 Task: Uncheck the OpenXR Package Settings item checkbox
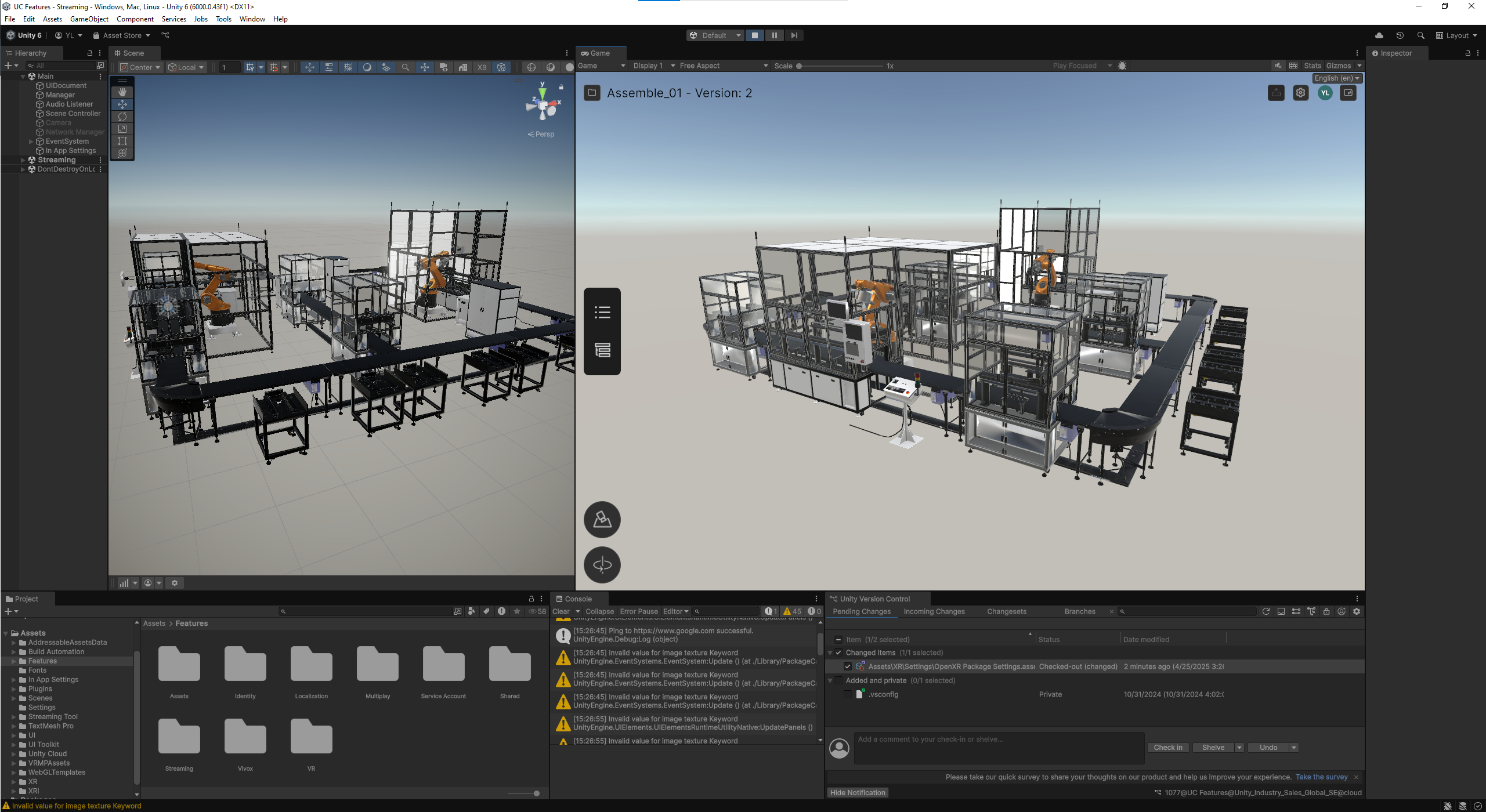click(x=848, y=666)
